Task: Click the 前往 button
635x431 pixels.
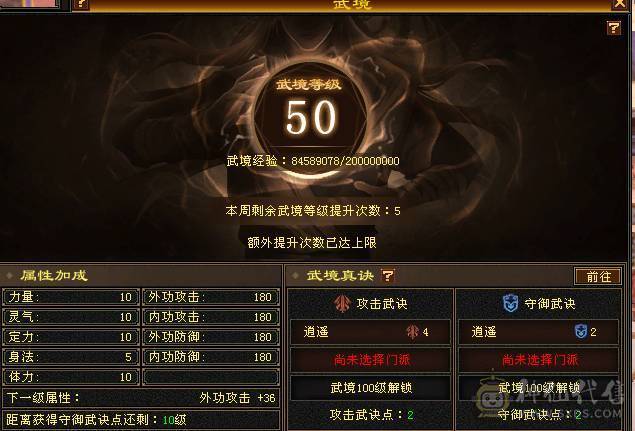Action: (x=598, y=276)
